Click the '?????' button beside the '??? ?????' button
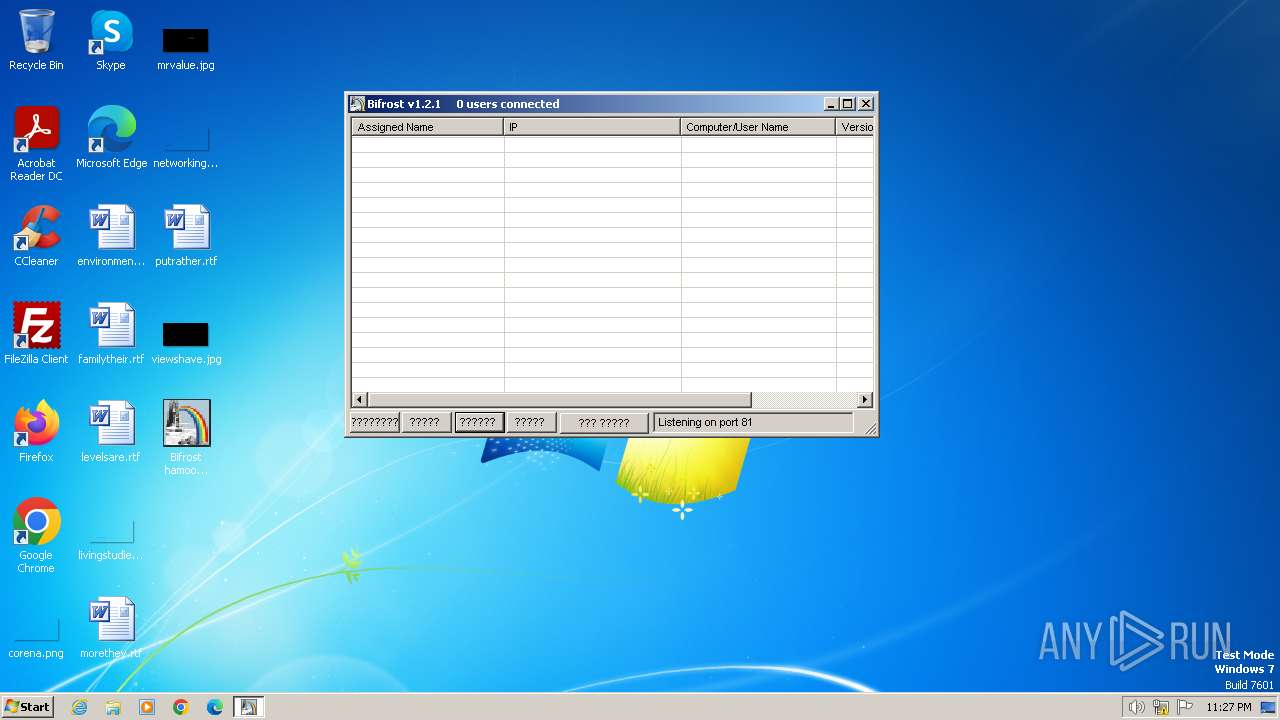Image resolution: width=1280 pixels, height=720 pixels. 530,422
